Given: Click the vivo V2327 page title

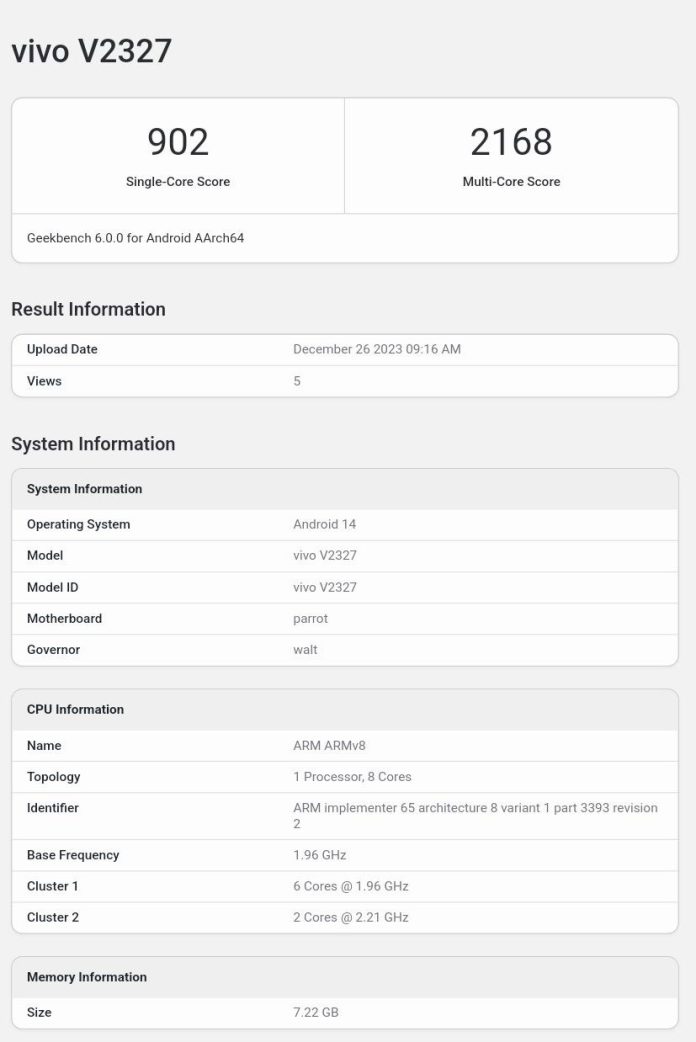Looking at the screenshot, I should (92, 51).
